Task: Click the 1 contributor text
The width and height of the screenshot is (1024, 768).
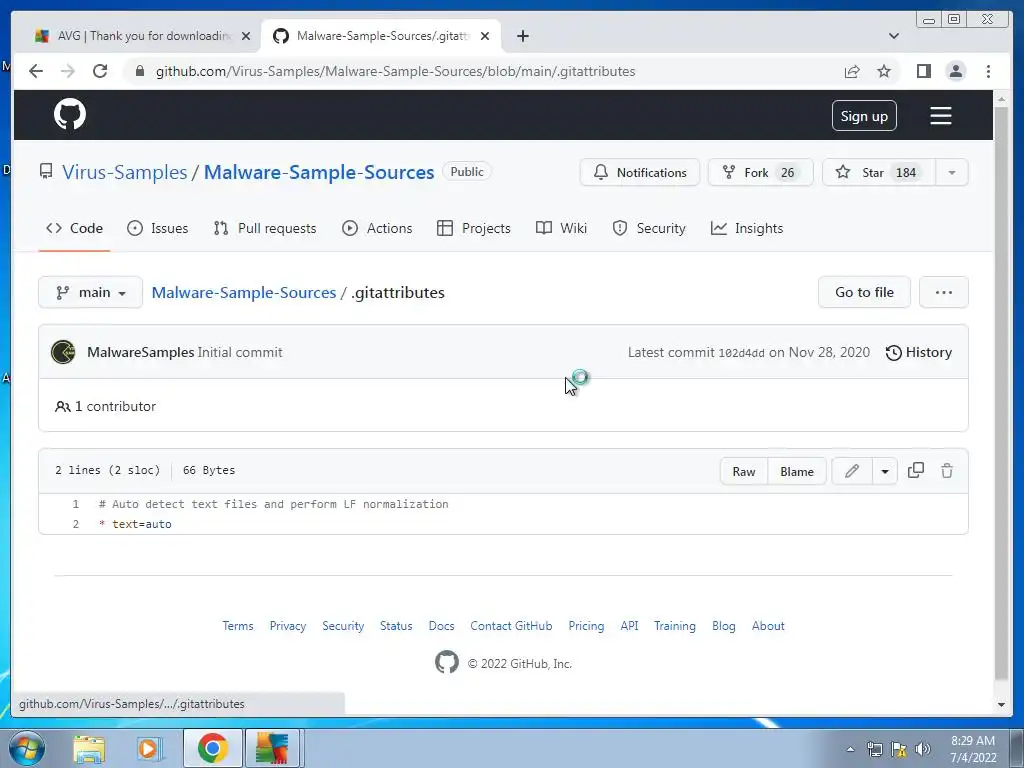Action: (x=106, y=406)
